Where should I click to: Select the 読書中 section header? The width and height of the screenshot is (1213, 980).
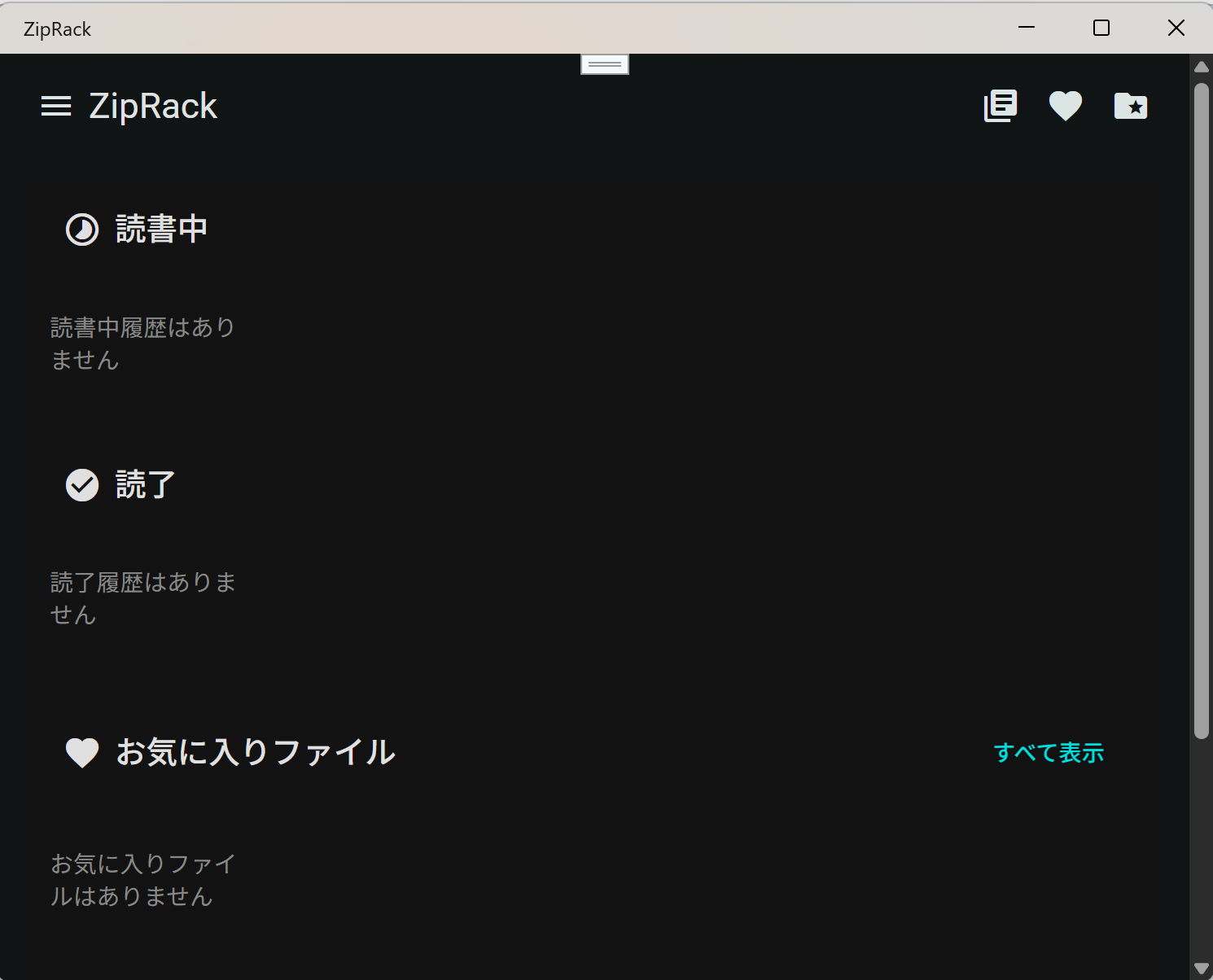161,229
